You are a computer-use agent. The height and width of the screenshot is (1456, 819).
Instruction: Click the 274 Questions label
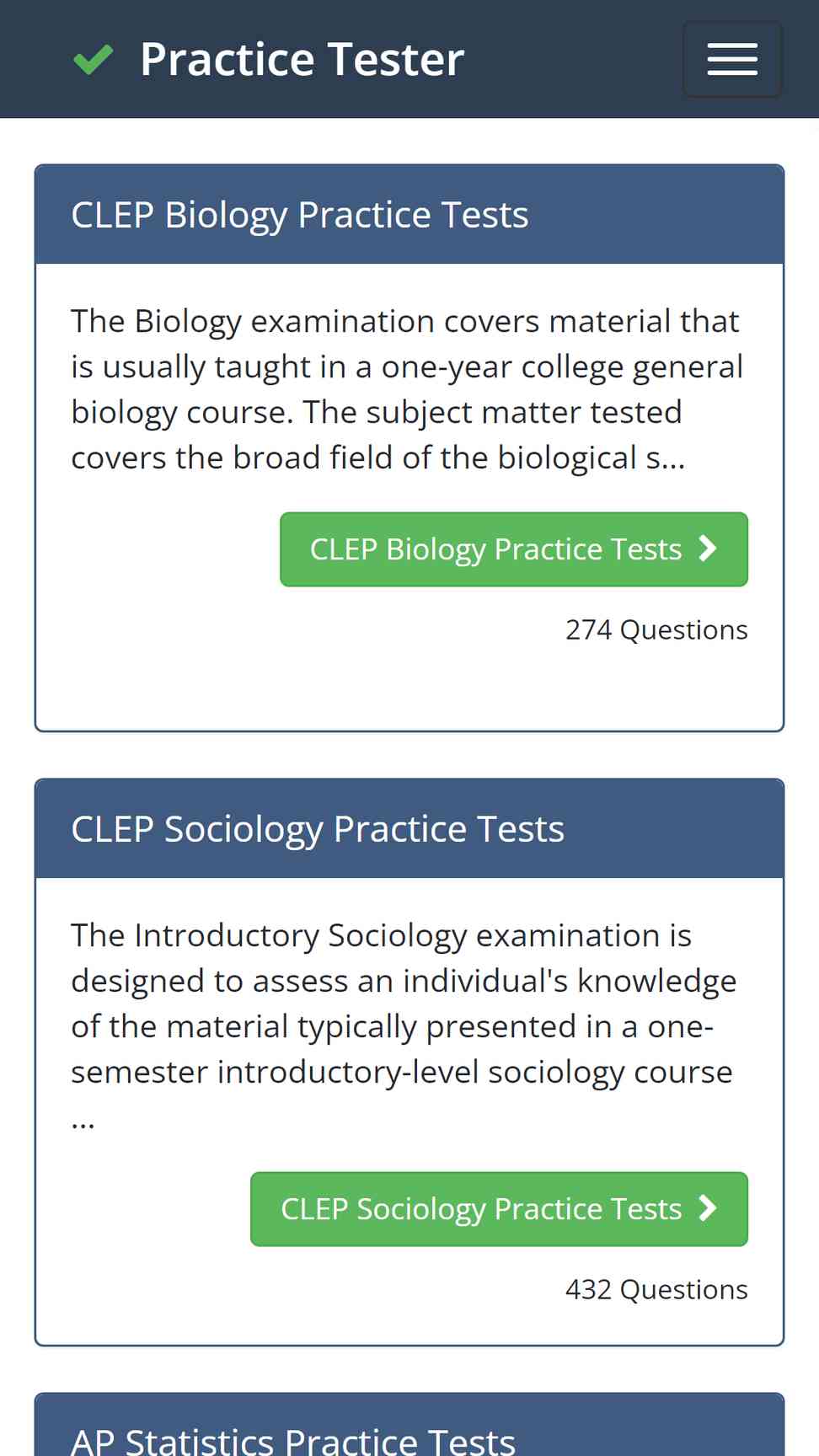656,629
